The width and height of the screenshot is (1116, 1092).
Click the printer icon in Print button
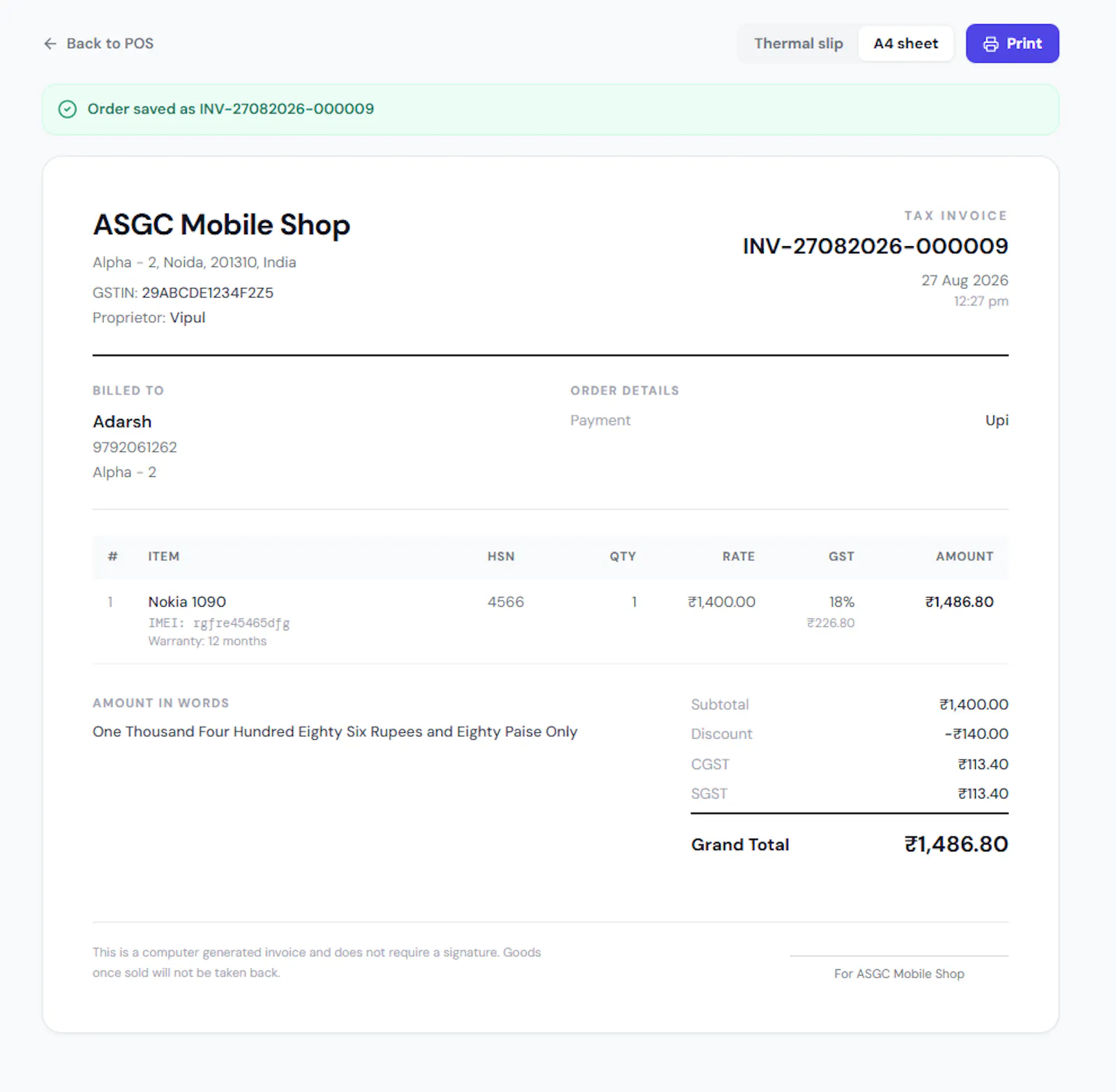(990, 44)
